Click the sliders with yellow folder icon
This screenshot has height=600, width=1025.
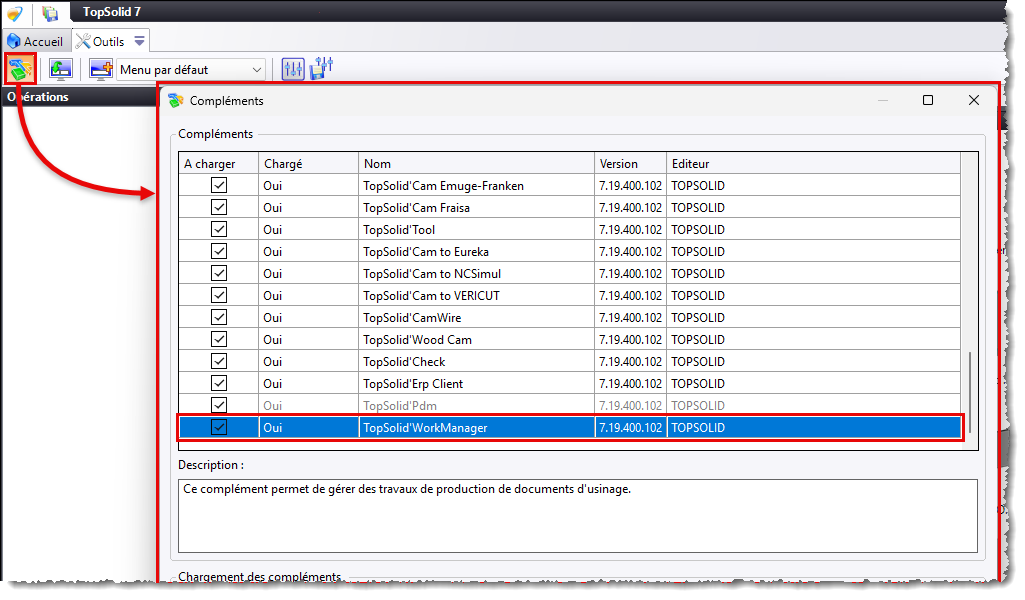[x=322, y=68]
